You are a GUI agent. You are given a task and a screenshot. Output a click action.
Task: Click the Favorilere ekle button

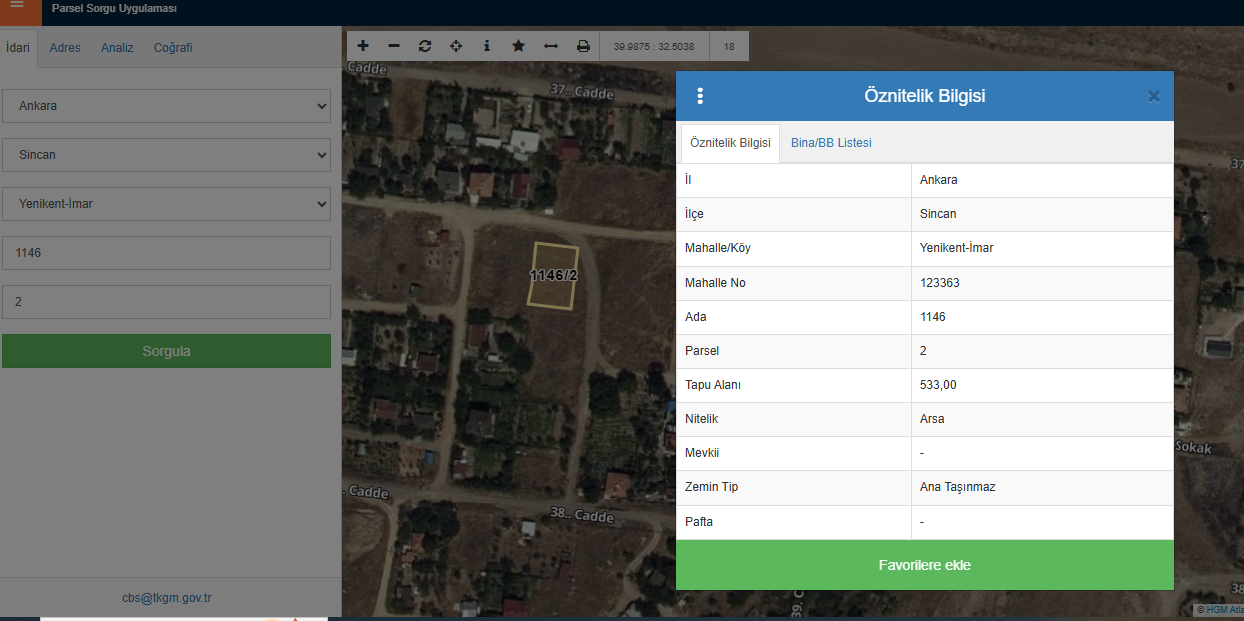click(x=924, y=565)
